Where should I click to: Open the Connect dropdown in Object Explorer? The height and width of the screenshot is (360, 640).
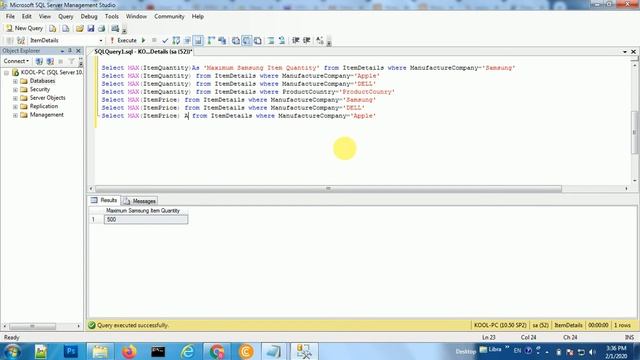click(x=16, y=61)
